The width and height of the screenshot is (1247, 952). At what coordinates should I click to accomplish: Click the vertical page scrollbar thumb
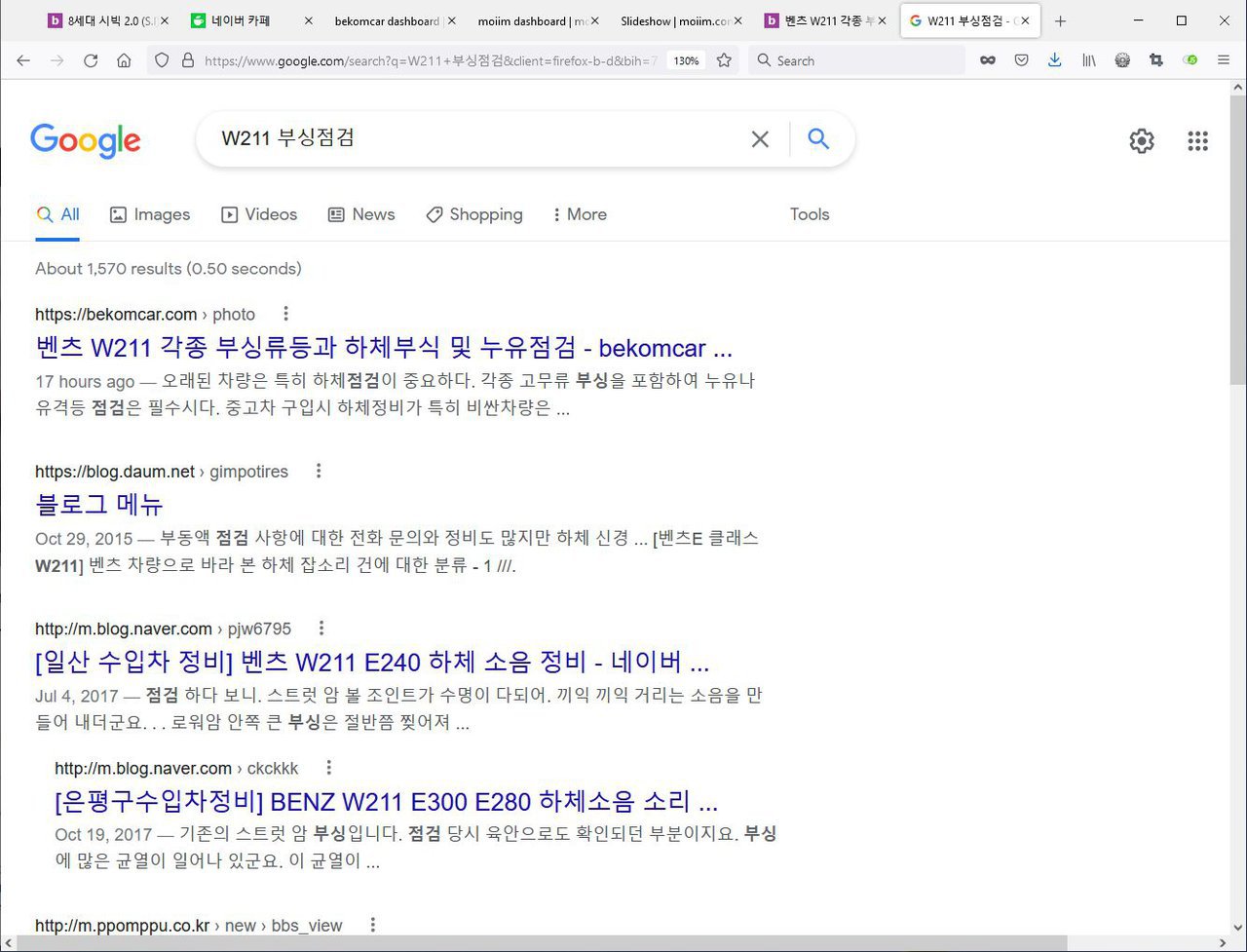pyautogui.click(x=1238, y=239)
